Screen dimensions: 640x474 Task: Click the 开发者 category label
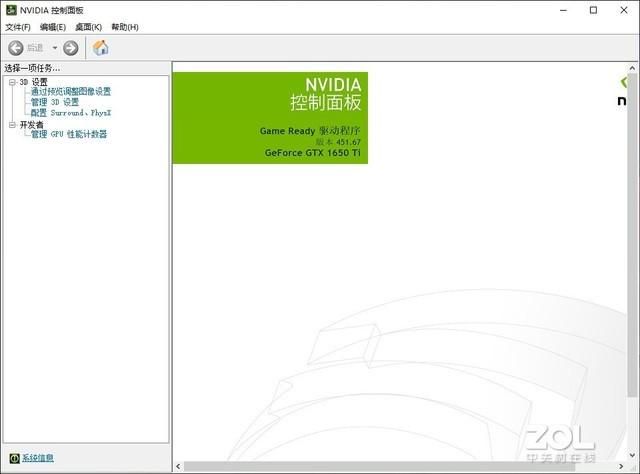coord(31,125)
